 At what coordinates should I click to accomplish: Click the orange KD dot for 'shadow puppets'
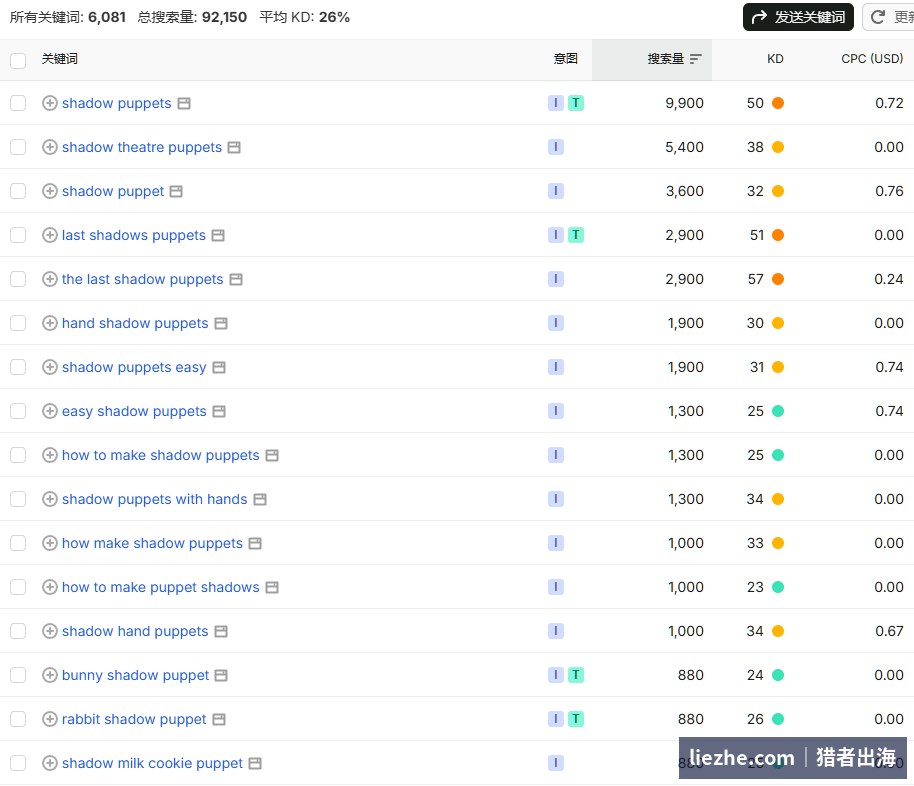click(778, 103)
